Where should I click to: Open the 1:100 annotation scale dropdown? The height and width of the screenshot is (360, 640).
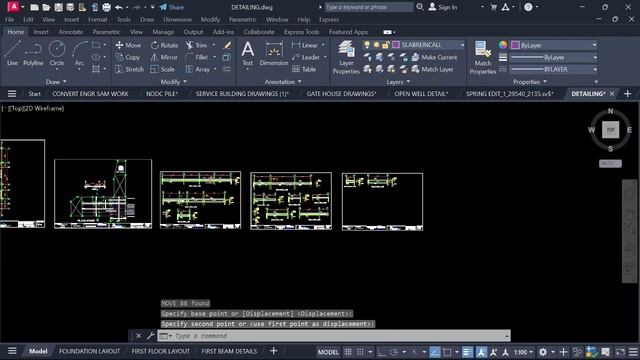[523, 351]
